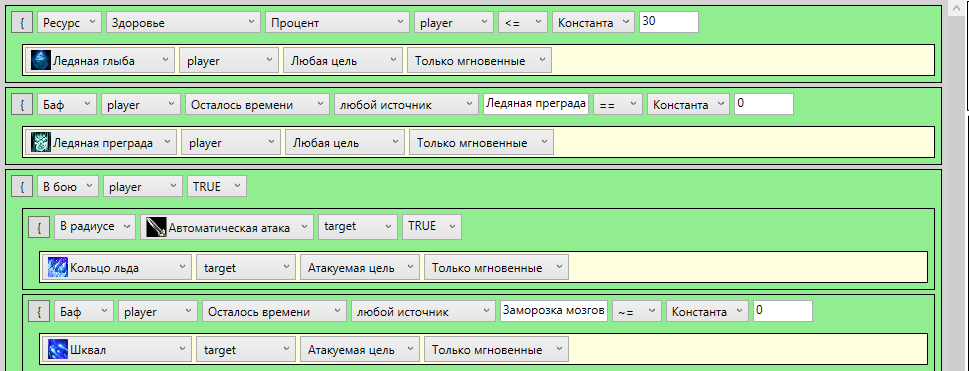Open the TRUE dropdown in В бою row
Image resolution: width=969 pixels, height=371 pixels.
[217, 186]
